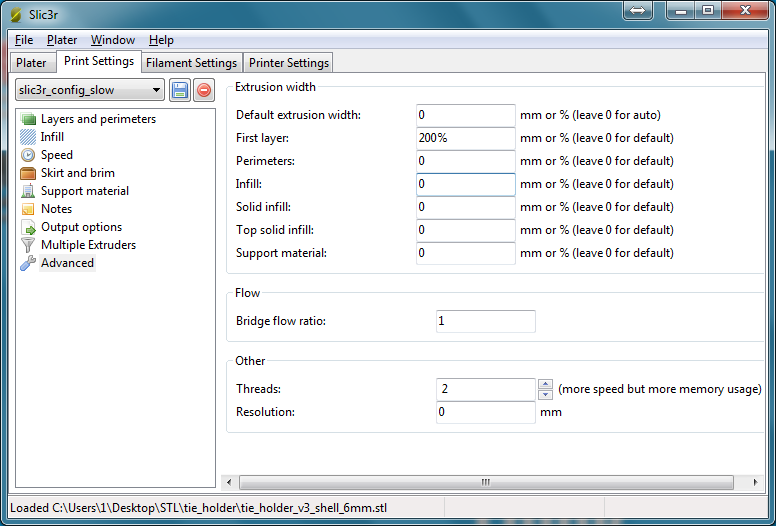Click the scrollbar right arrow
Image resolution: width=776 pixels, height=526 pixels.
pos(755,482)
